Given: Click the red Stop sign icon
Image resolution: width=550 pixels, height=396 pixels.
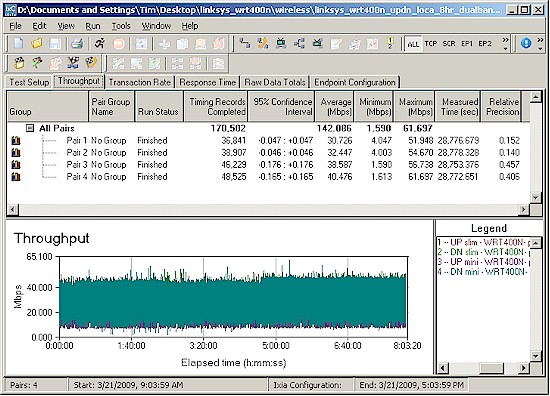Looking at the screenshot, I should tap(119, 43).
